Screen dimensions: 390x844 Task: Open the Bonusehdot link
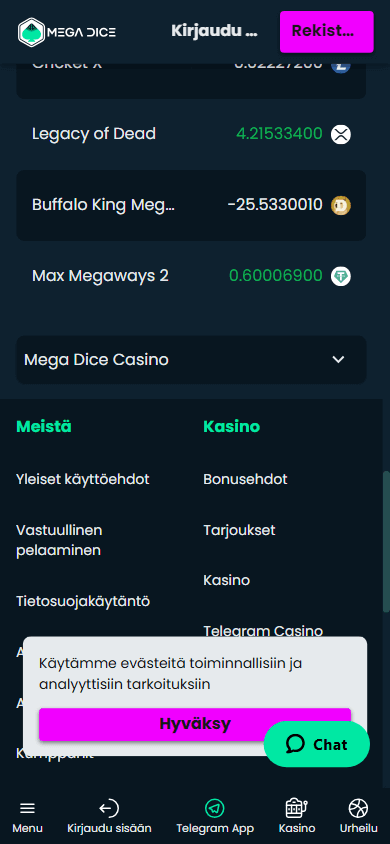click(x=245, y=479)
